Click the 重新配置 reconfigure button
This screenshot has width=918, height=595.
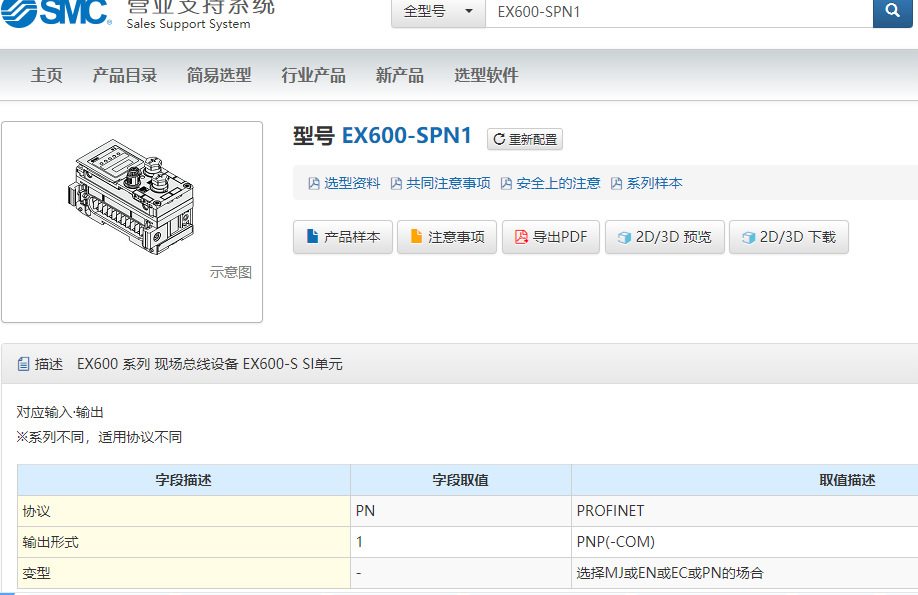pos(525,139)
